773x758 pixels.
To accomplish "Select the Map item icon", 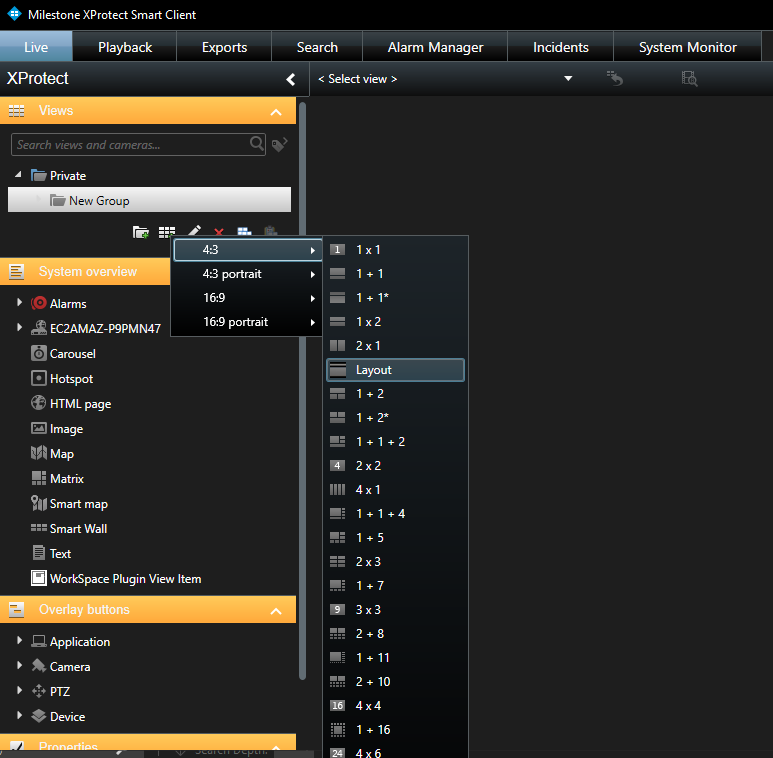I will point(38,453).
